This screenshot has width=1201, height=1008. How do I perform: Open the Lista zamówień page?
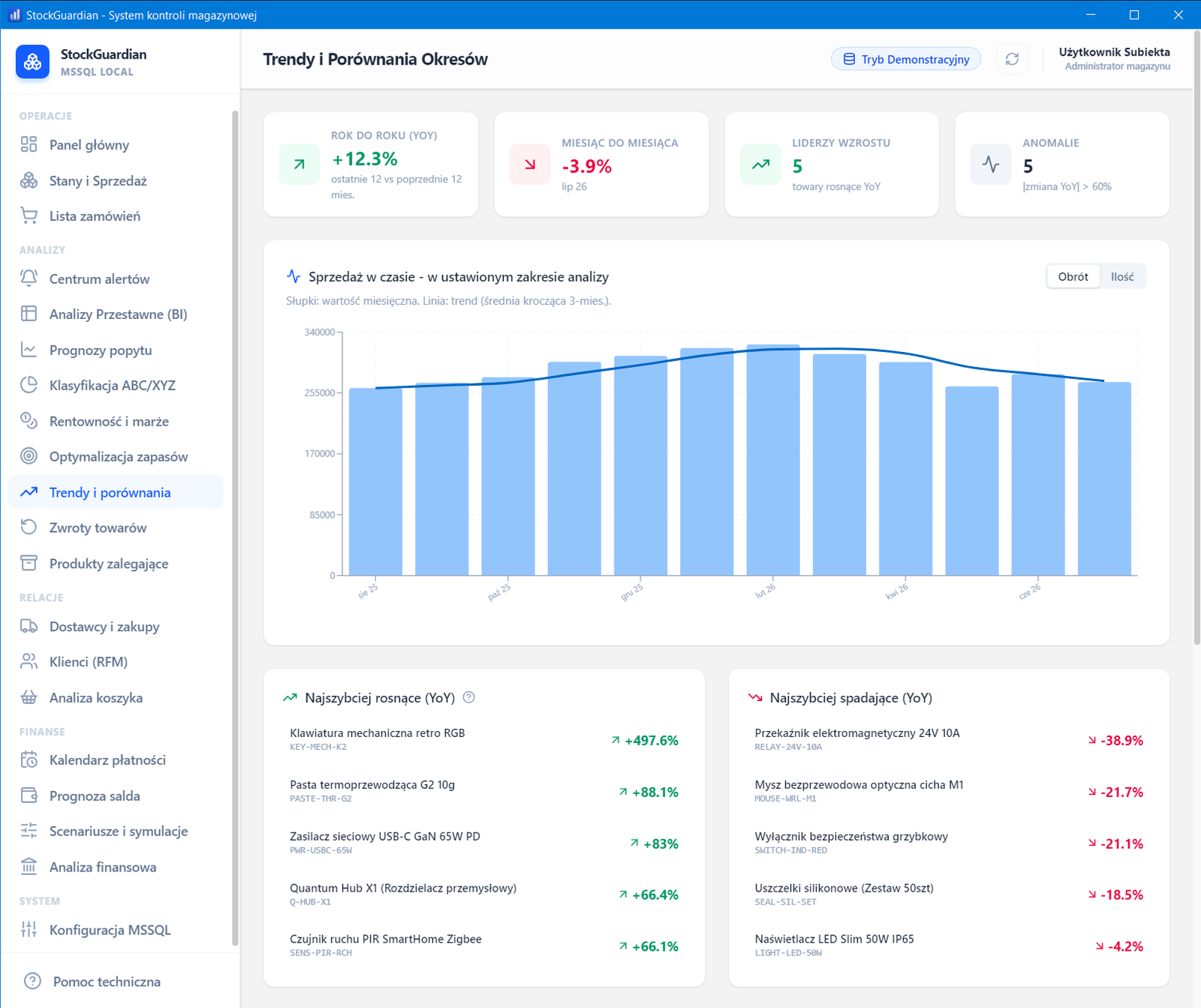(116, 216)
